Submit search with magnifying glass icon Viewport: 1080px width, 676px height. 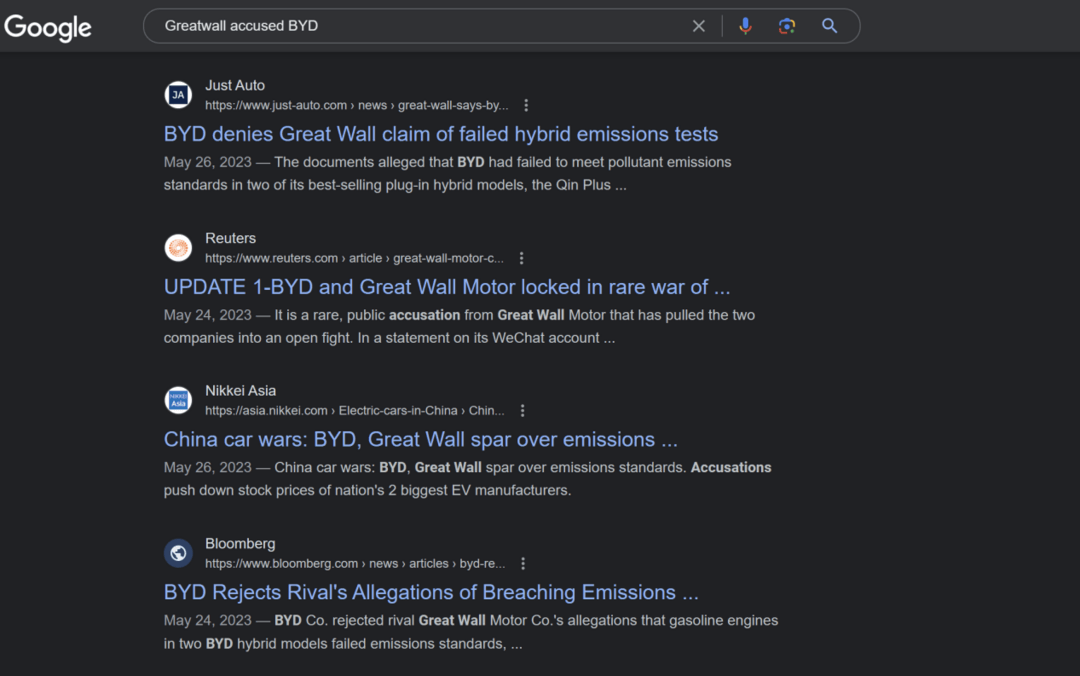point(829,26)
